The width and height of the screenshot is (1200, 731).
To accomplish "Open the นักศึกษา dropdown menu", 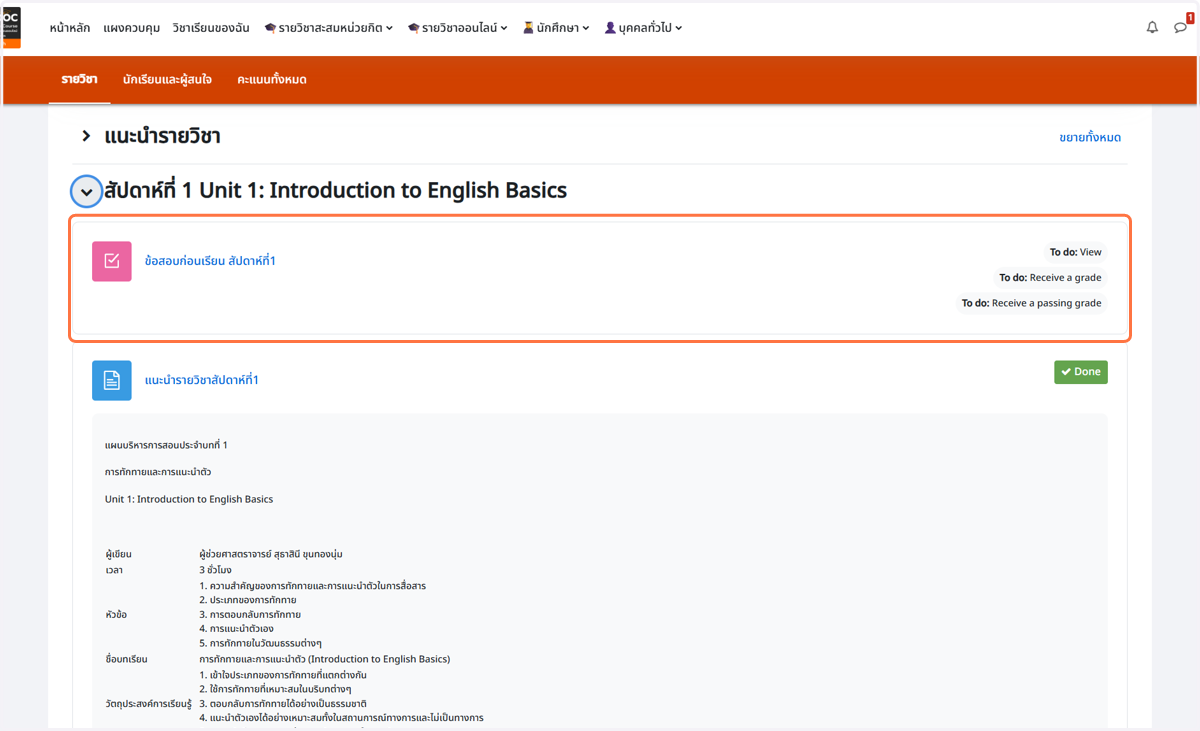I will click(x=556, y=28).
